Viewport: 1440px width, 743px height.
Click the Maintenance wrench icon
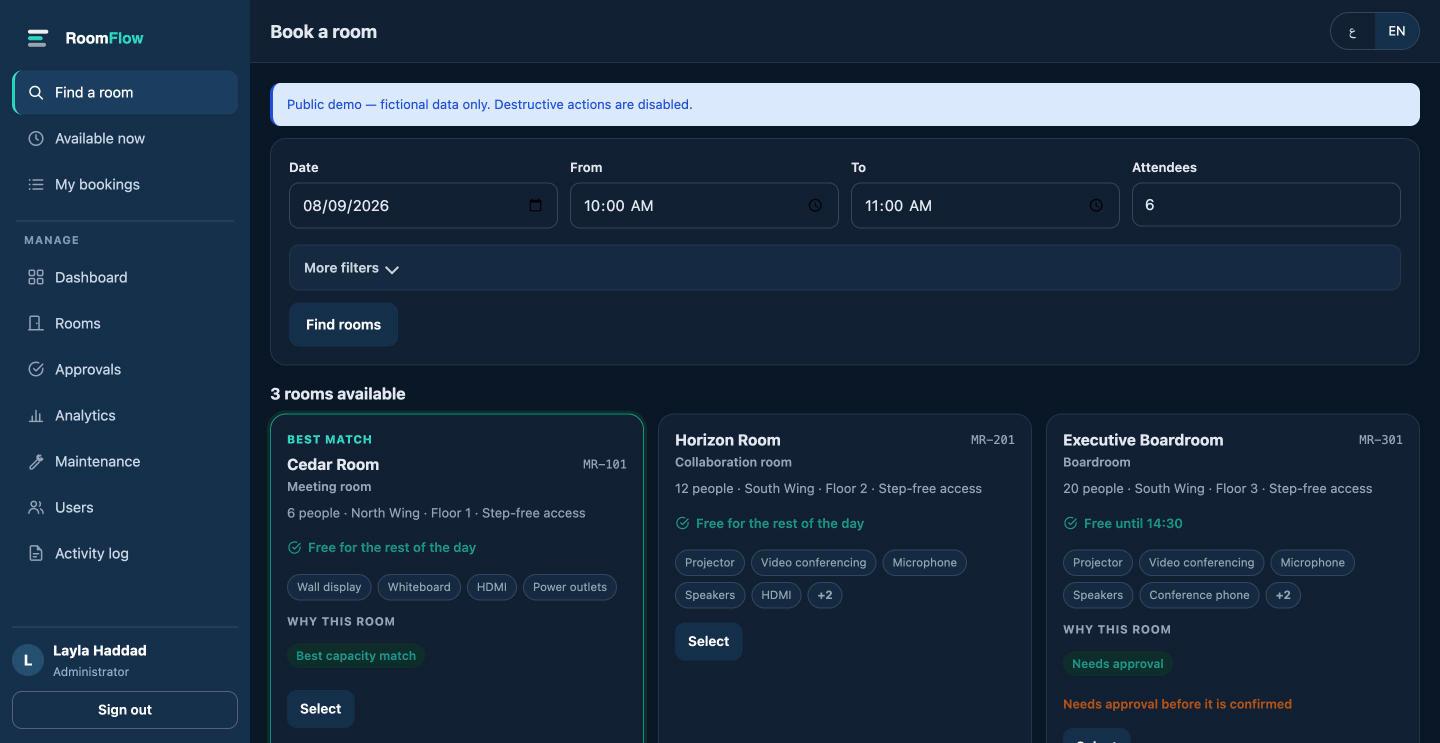click(x=36, y=461)
